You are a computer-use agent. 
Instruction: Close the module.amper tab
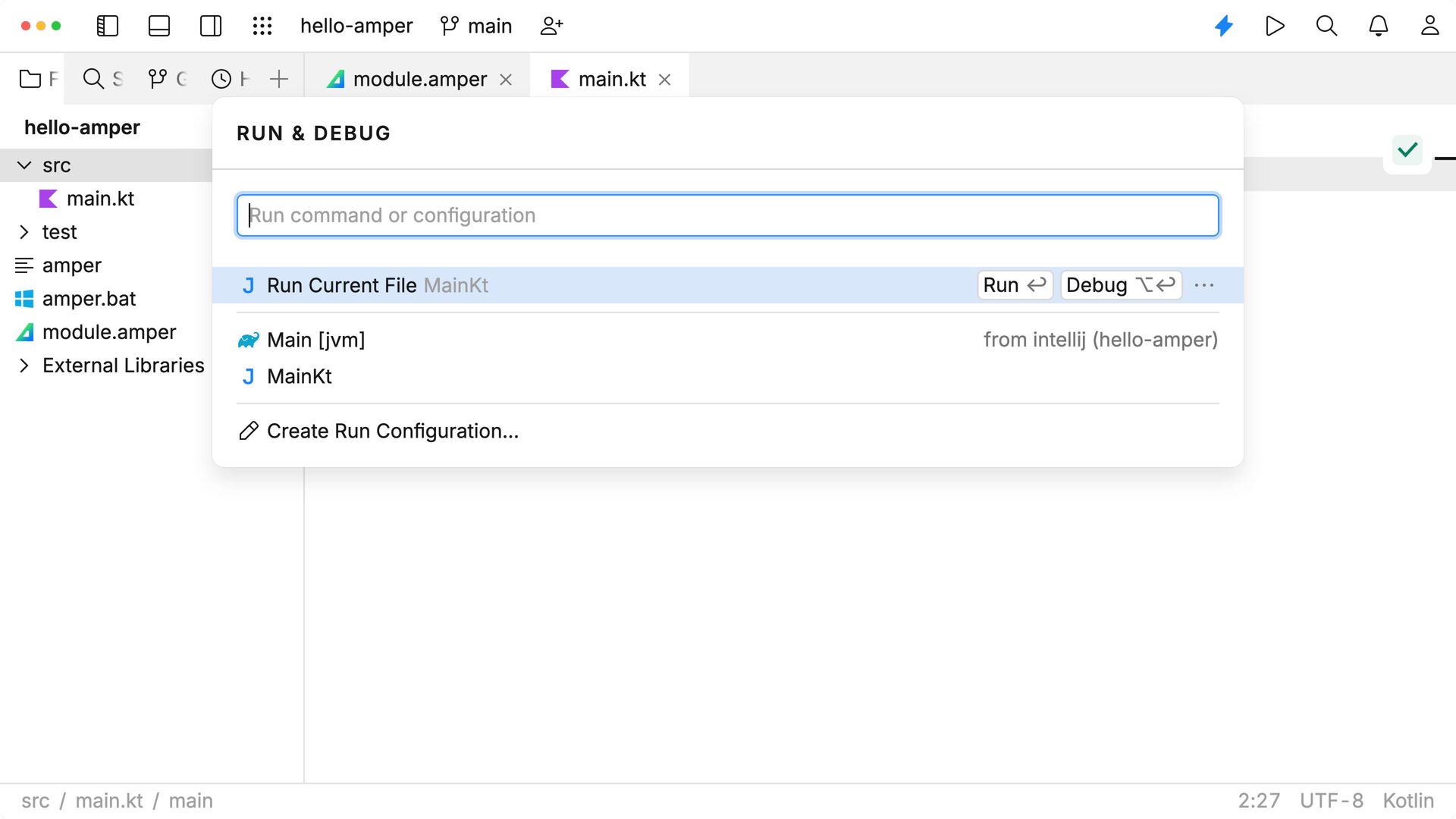click(506, 80)
